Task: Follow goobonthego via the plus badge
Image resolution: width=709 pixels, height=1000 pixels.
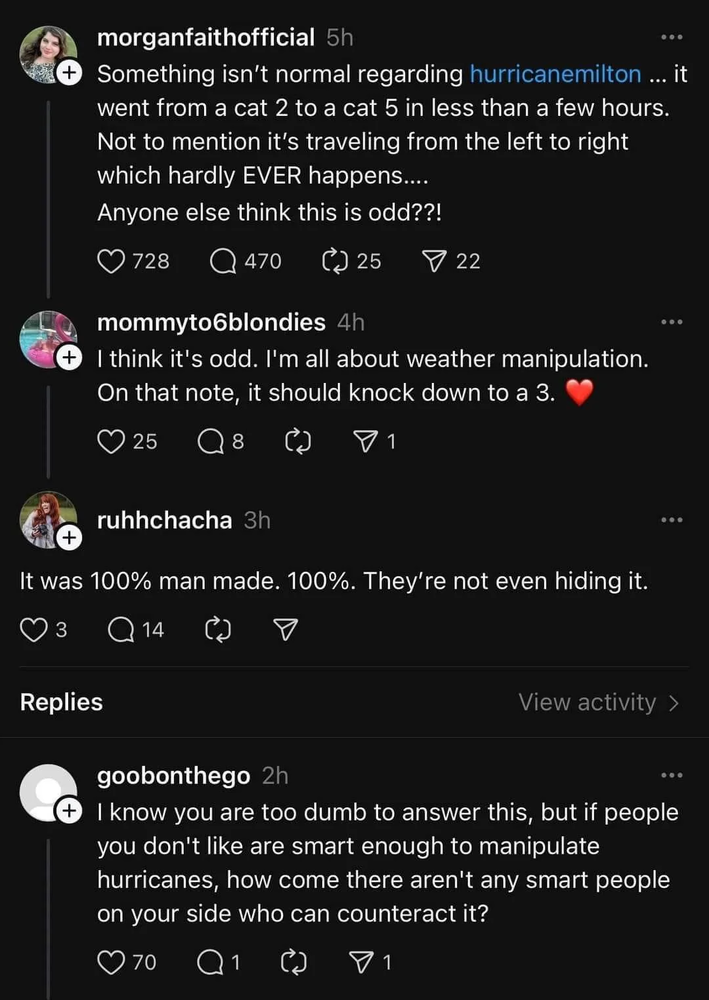Action: pyautogui.click(x=68, y=809)
